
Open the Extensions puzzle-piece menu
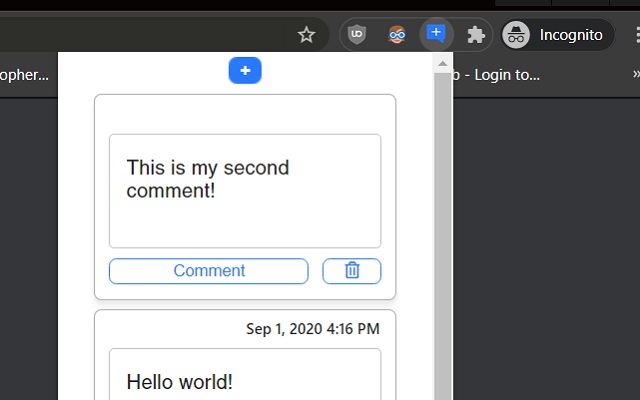[476, 35]
